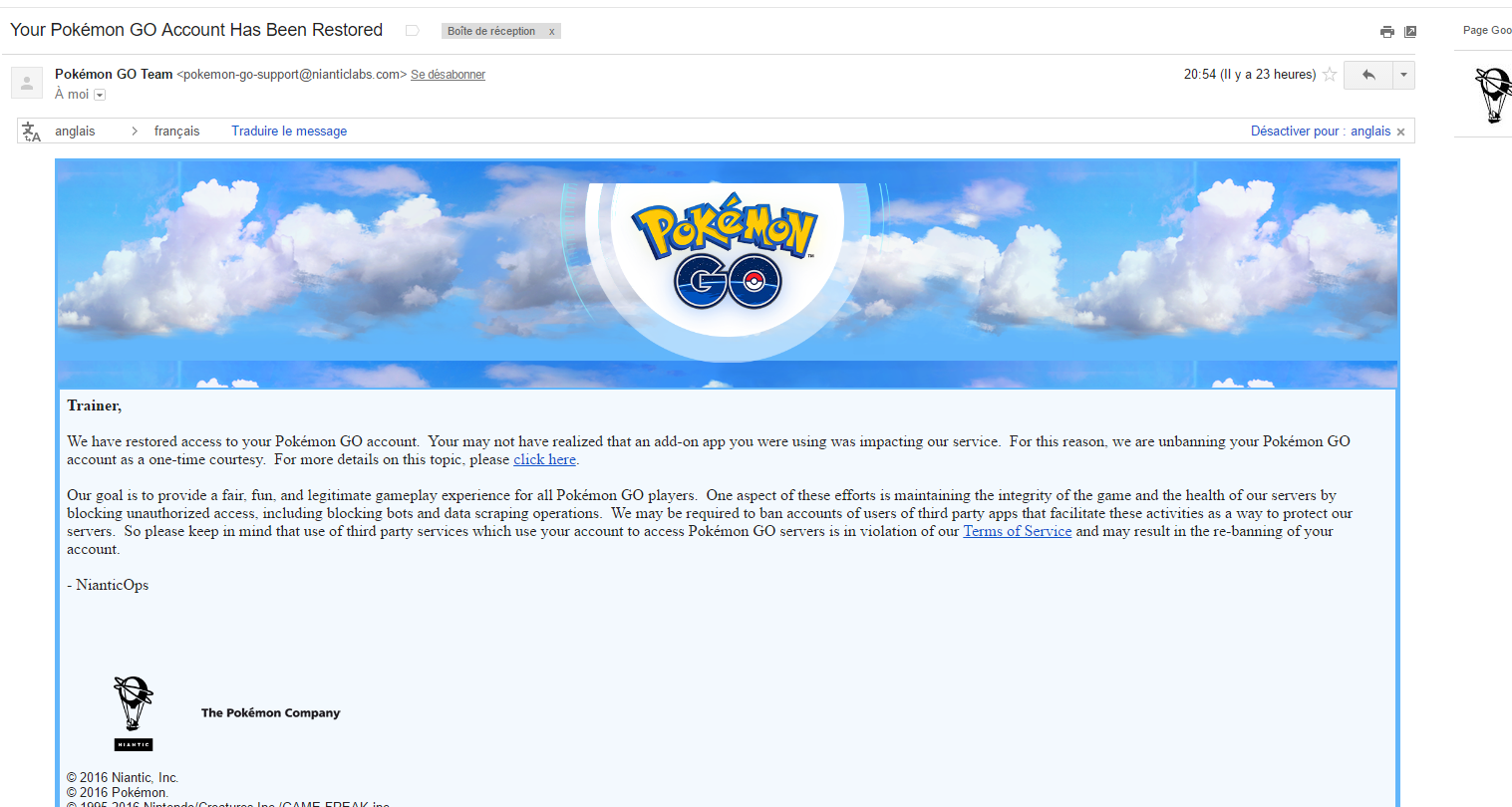Toggle the importance marker beside subject

point(412,31)
